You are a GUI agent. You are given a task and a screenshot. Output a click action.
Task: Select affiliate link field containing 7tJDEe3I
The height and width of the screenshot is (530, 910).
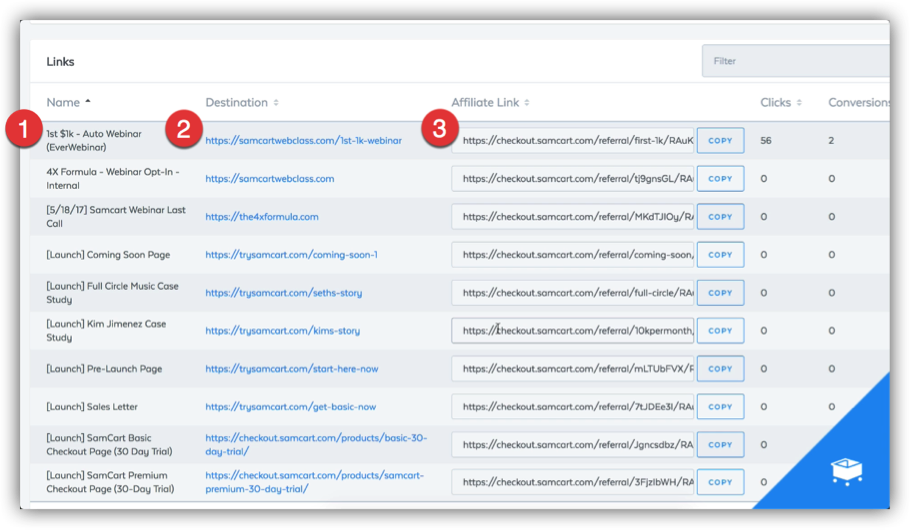(573, 407)
